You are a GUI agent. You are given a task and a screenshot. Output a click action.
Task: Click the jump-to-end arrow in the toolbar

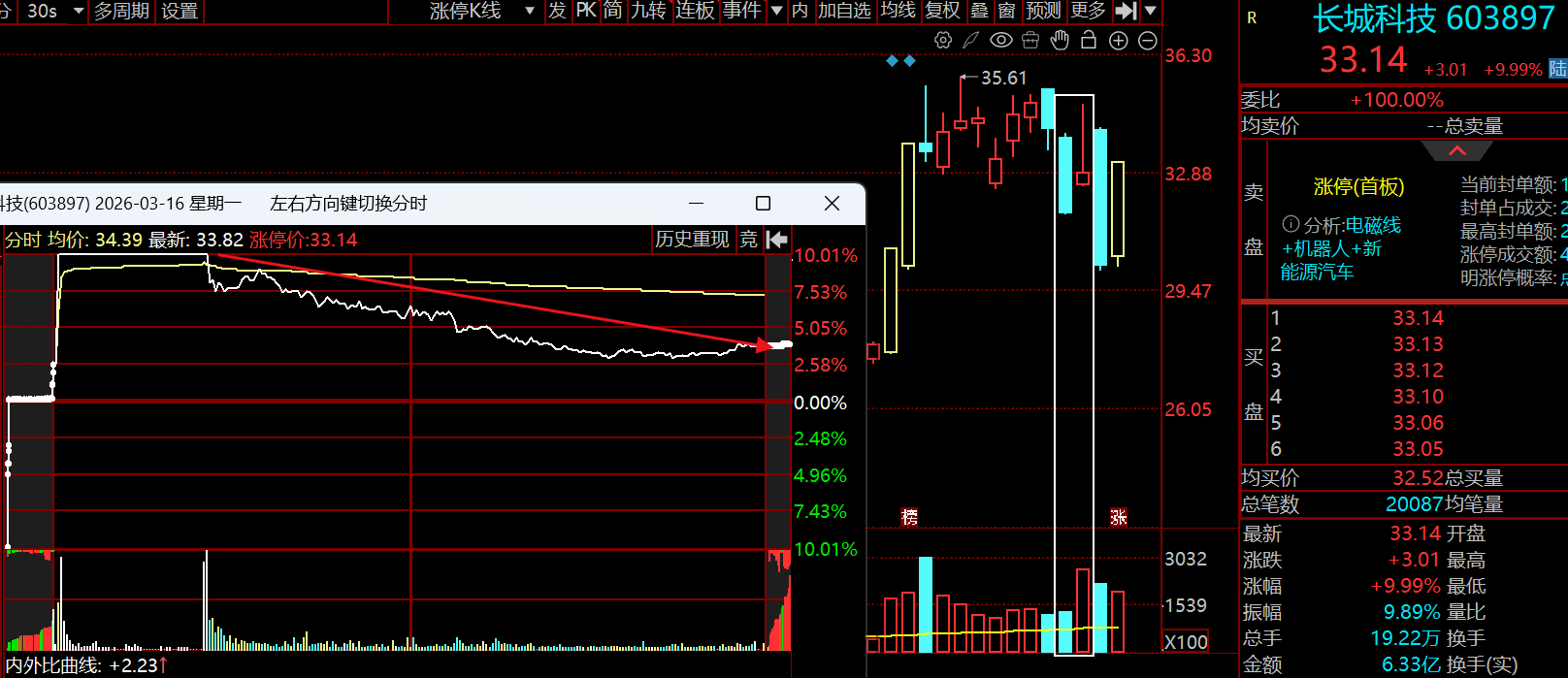pyautogui.click(x=1125, y=11)
